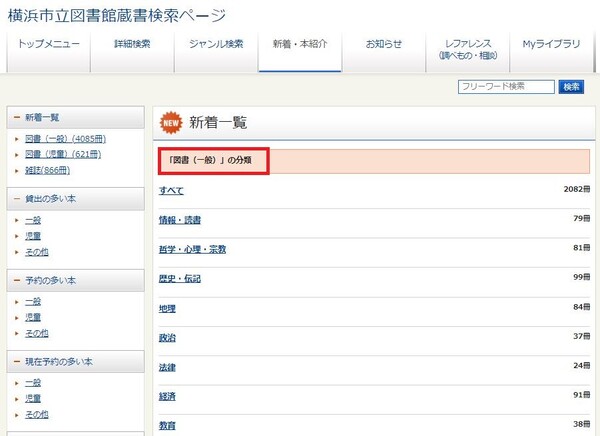Select the すべて category link
600x436 pixels.
point(171,190)
